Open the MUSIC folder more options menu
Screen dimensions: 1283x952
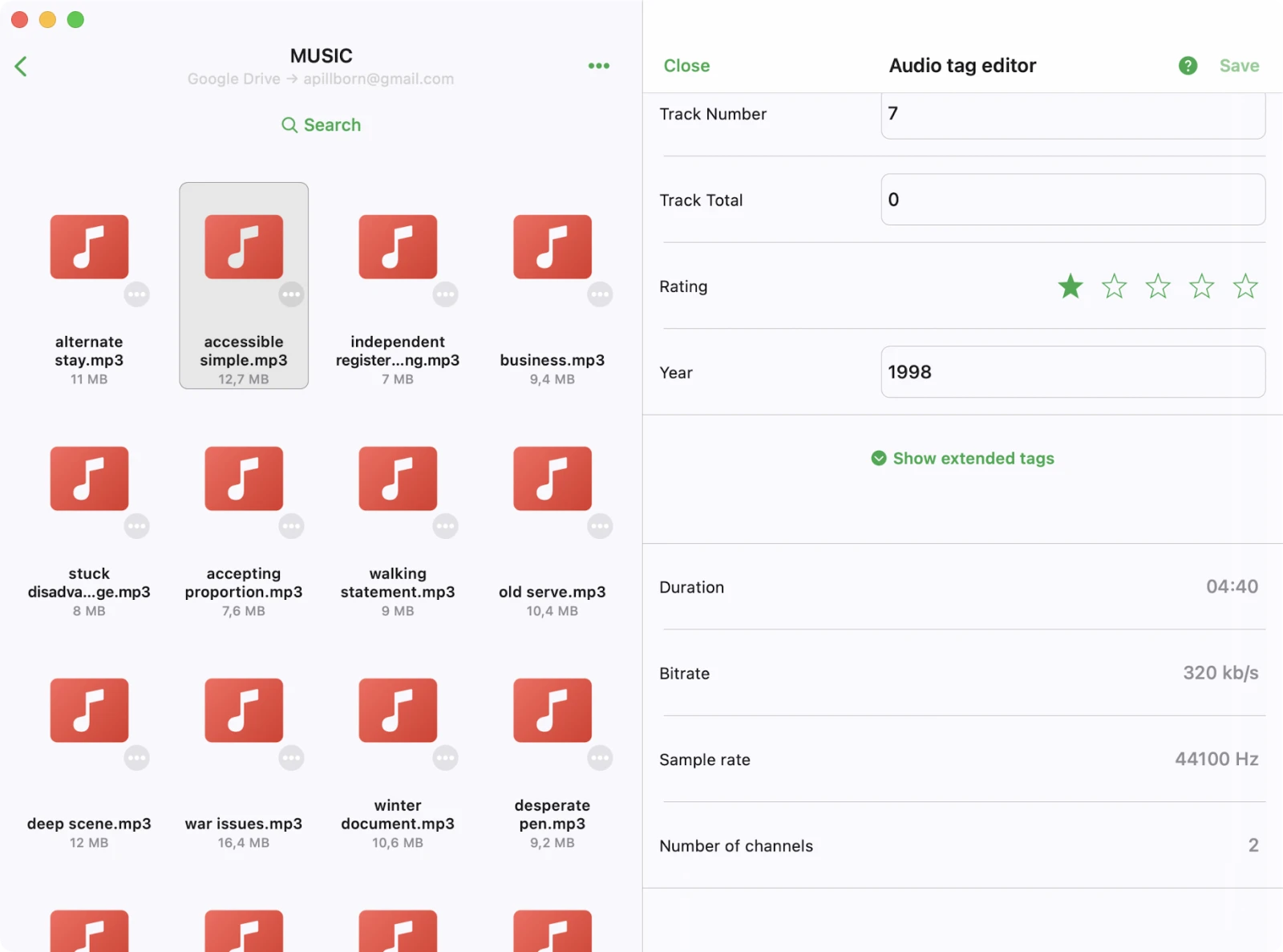[598, 66]
